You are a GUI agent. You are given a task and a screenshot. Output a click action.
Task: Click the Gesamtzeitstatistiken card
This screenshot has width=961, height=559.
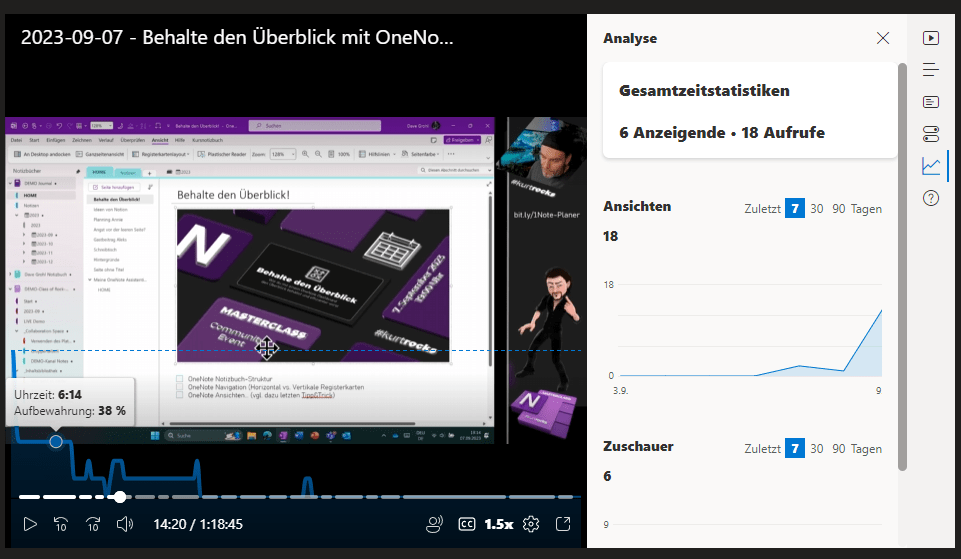pos(750,111)
